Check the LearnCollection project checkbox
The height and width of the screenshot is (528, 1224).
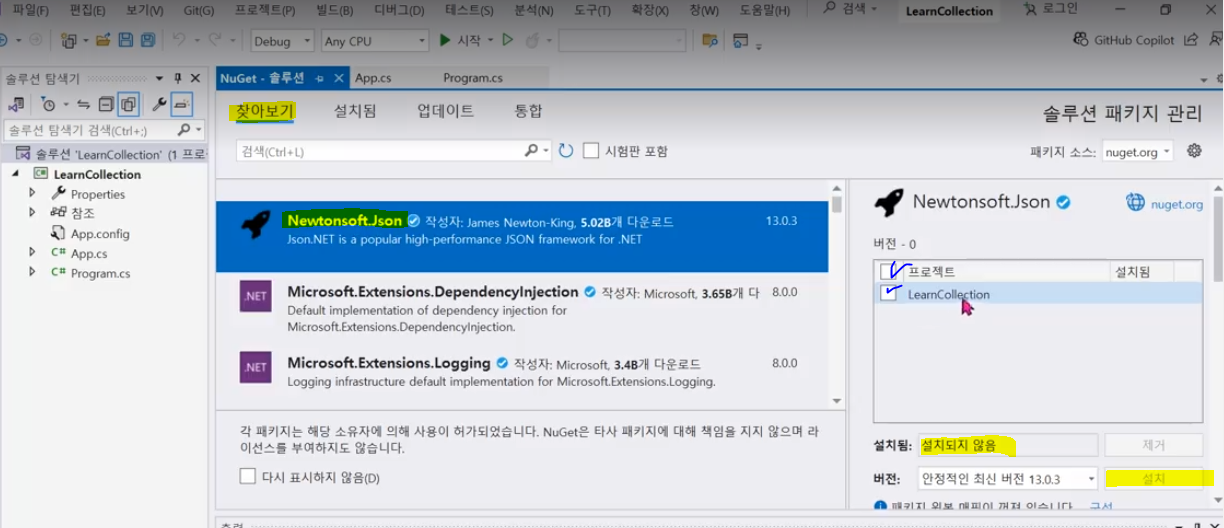889,294
